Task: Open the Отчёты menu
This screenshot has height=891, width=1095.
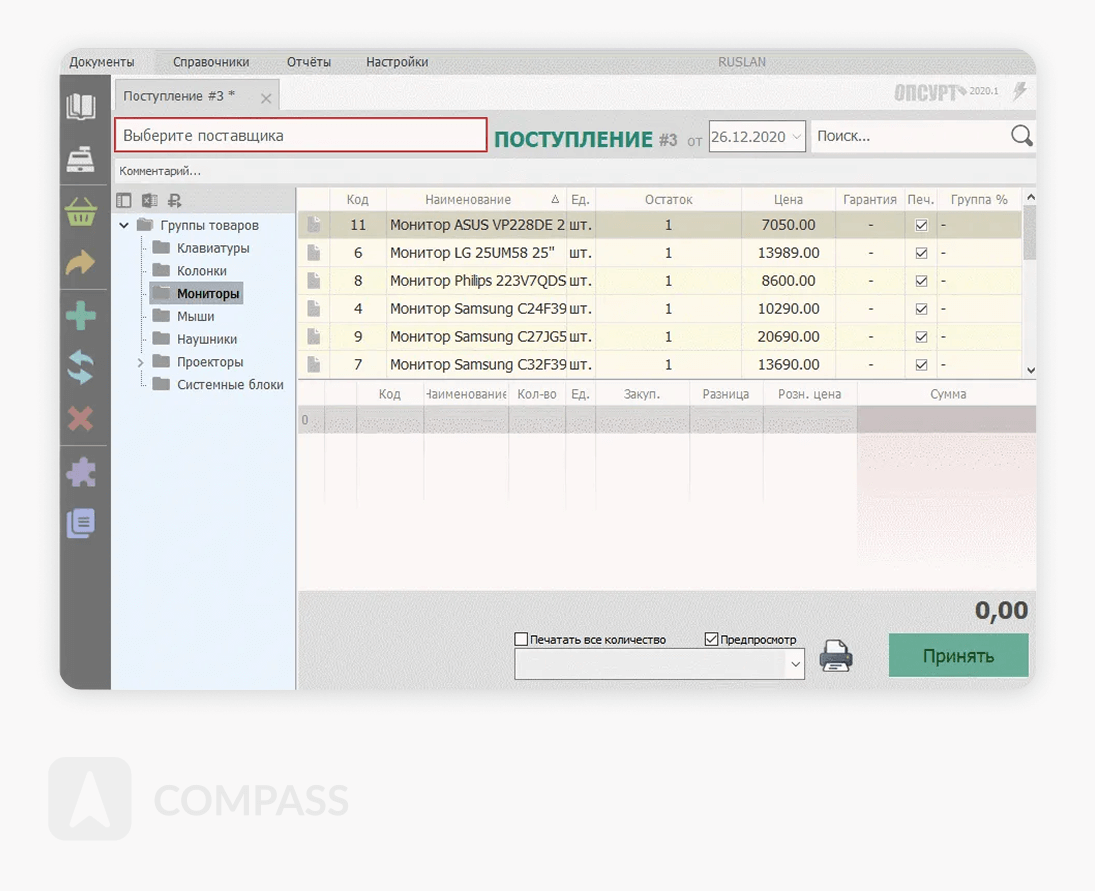Action: [308, 62]
